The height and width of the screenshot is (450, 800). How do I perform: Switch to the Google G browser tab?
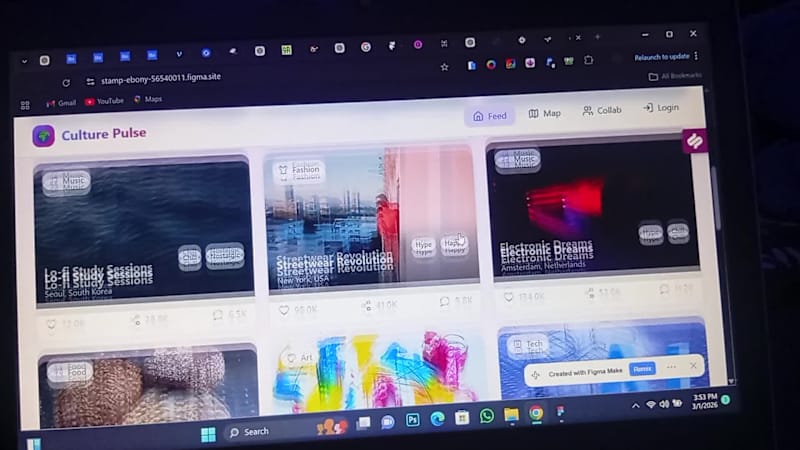click(365, 47)
